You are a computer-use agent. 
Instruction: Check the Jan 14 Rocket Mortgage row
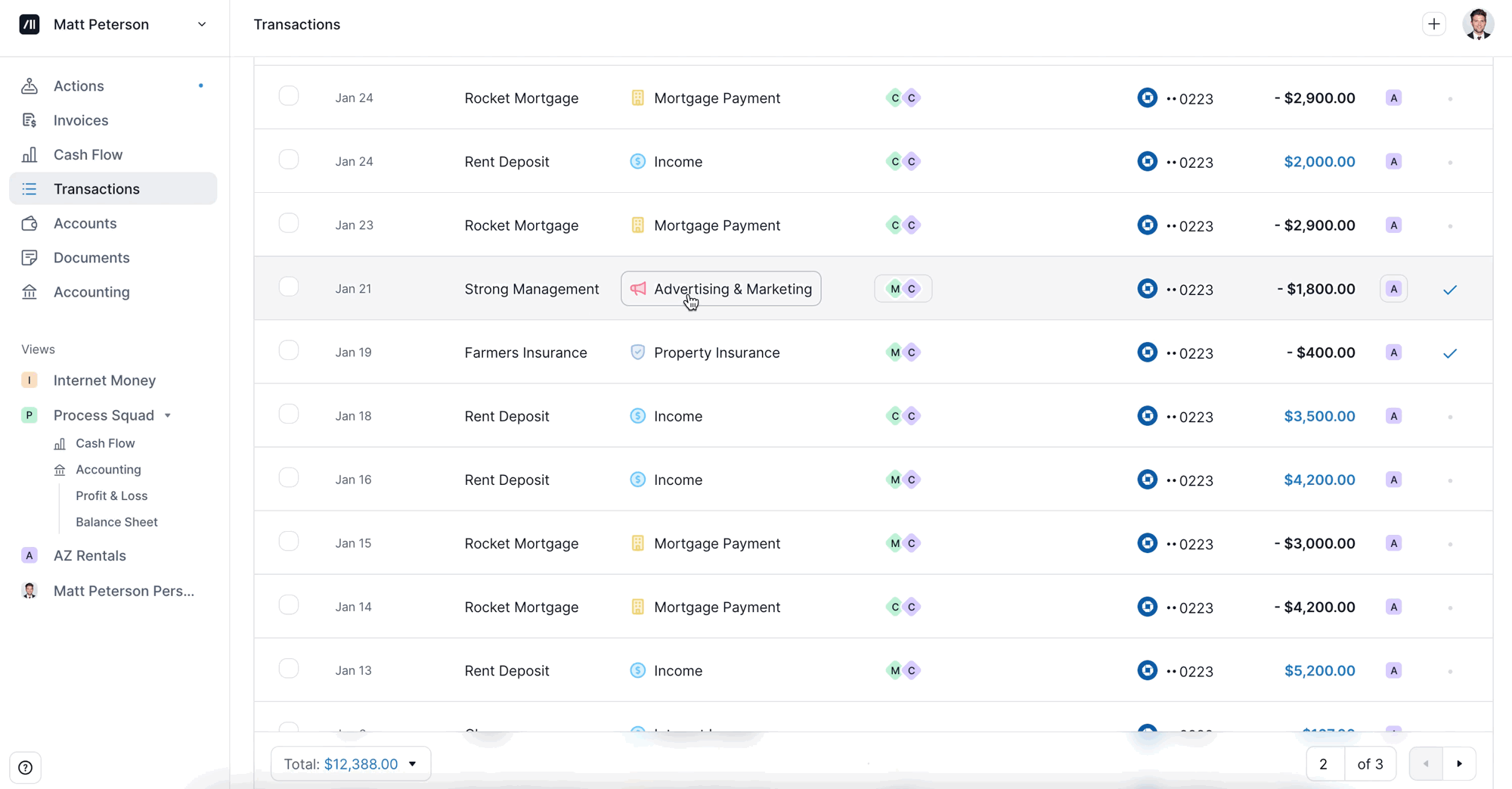(x=288, y=605)
